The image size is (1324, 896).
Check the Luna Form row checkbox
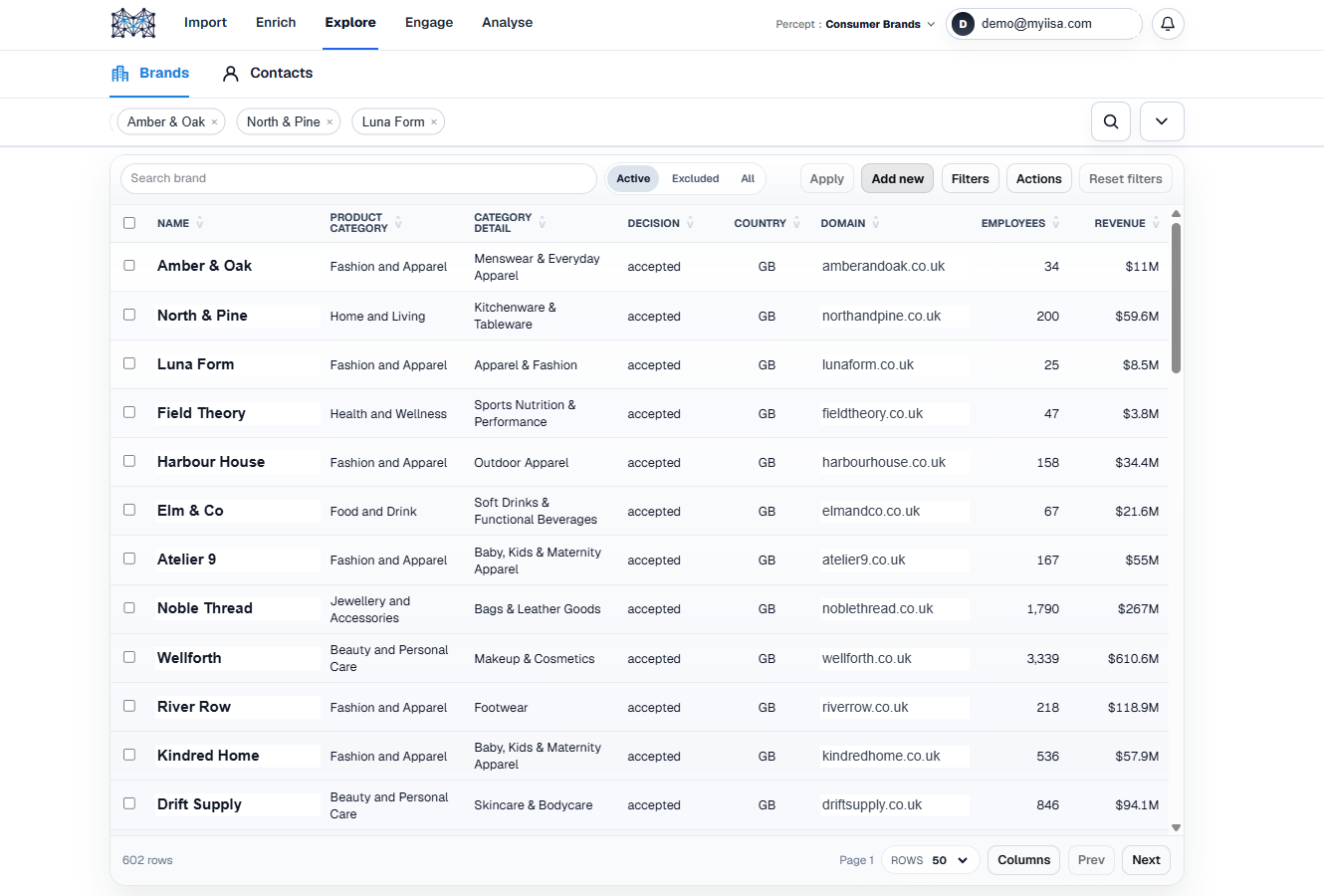(129, 363)
